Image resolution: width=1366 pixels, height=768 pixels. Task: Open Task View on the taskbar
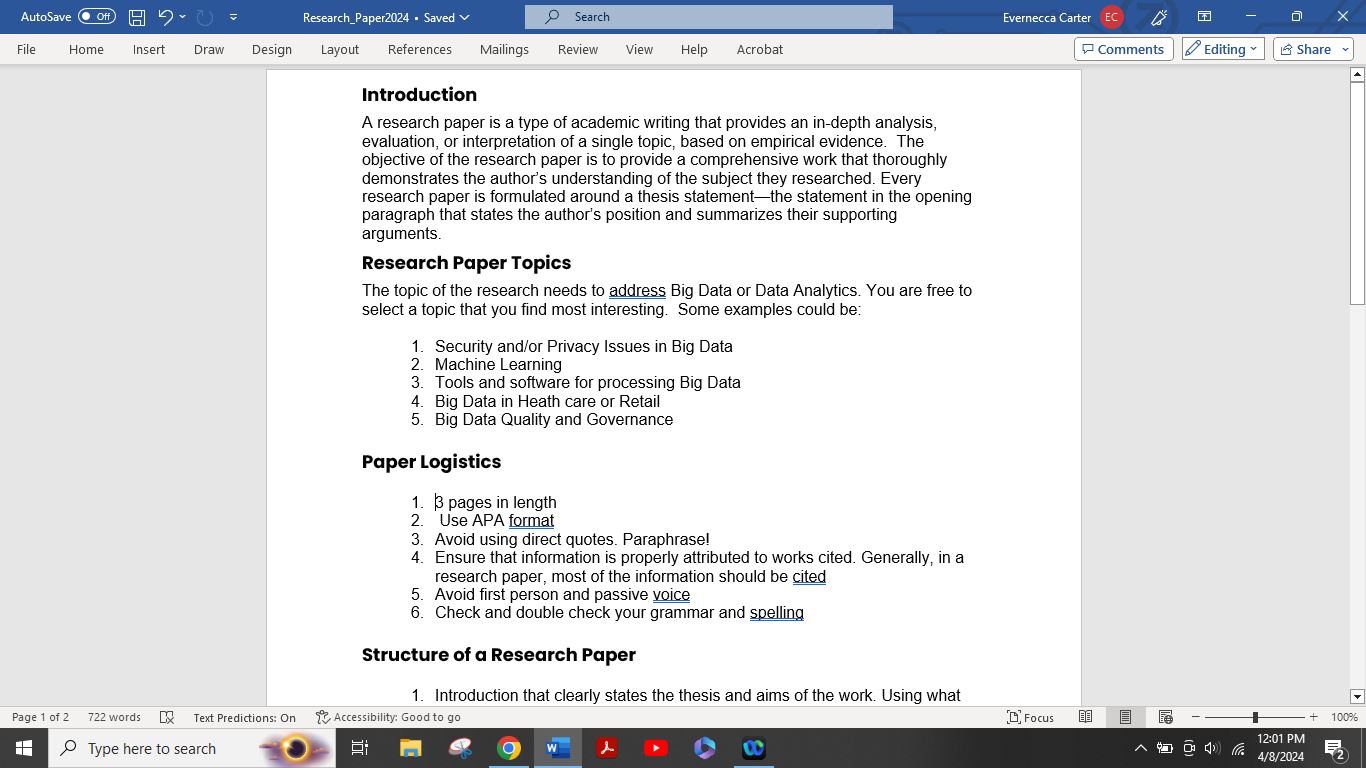pos(360,748)
